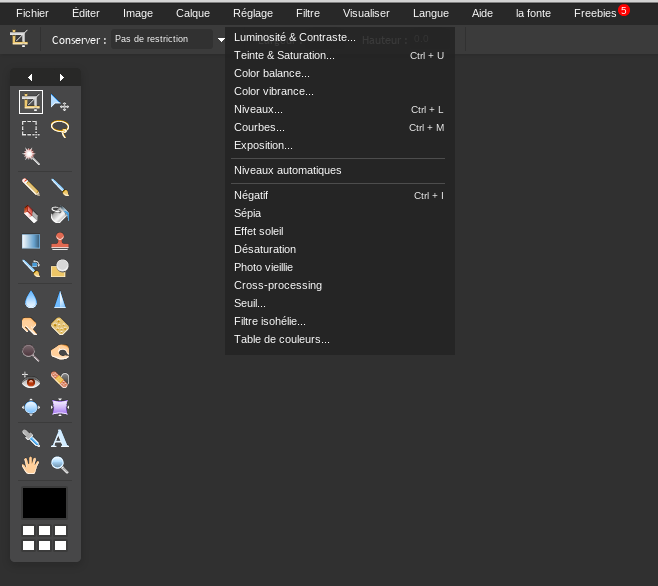This screenshot has height=586, width=658.
Task: Apply the Négatif adjustment
Action: pos(339,196)
